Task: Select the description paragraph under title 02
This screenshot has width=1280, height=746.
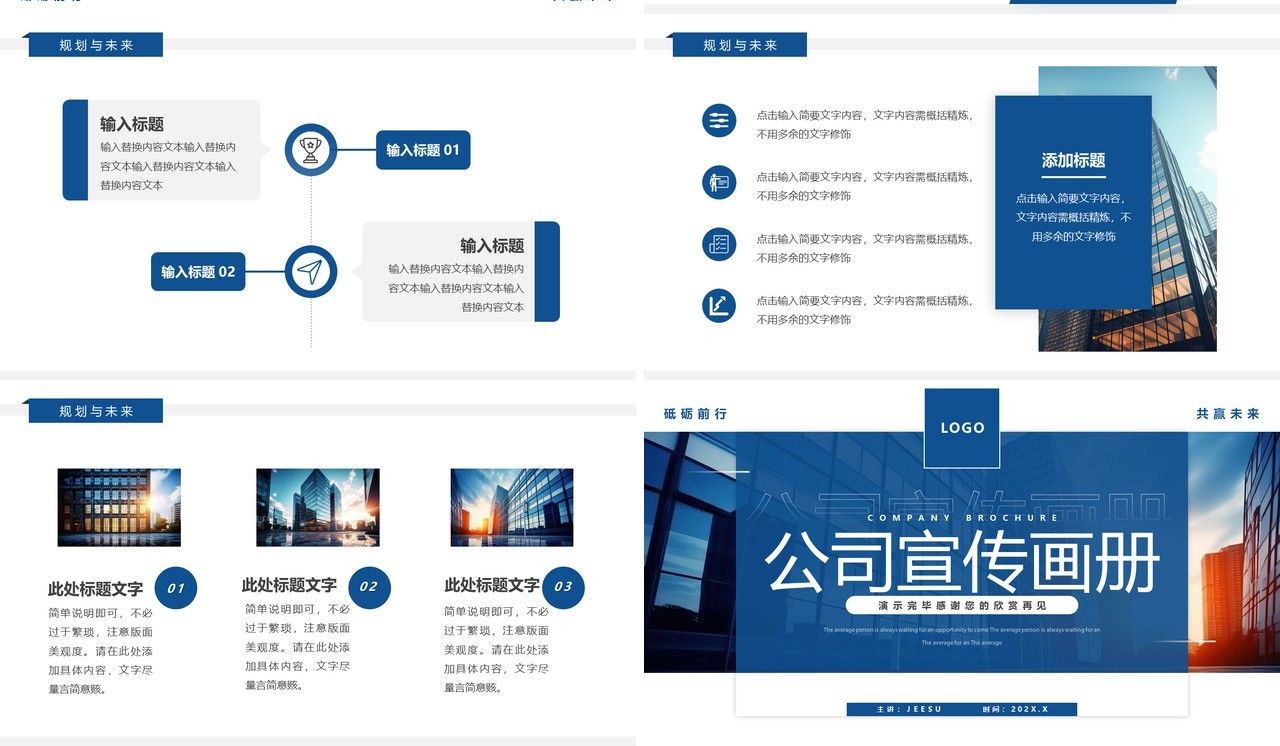Action: coord(298,647)
